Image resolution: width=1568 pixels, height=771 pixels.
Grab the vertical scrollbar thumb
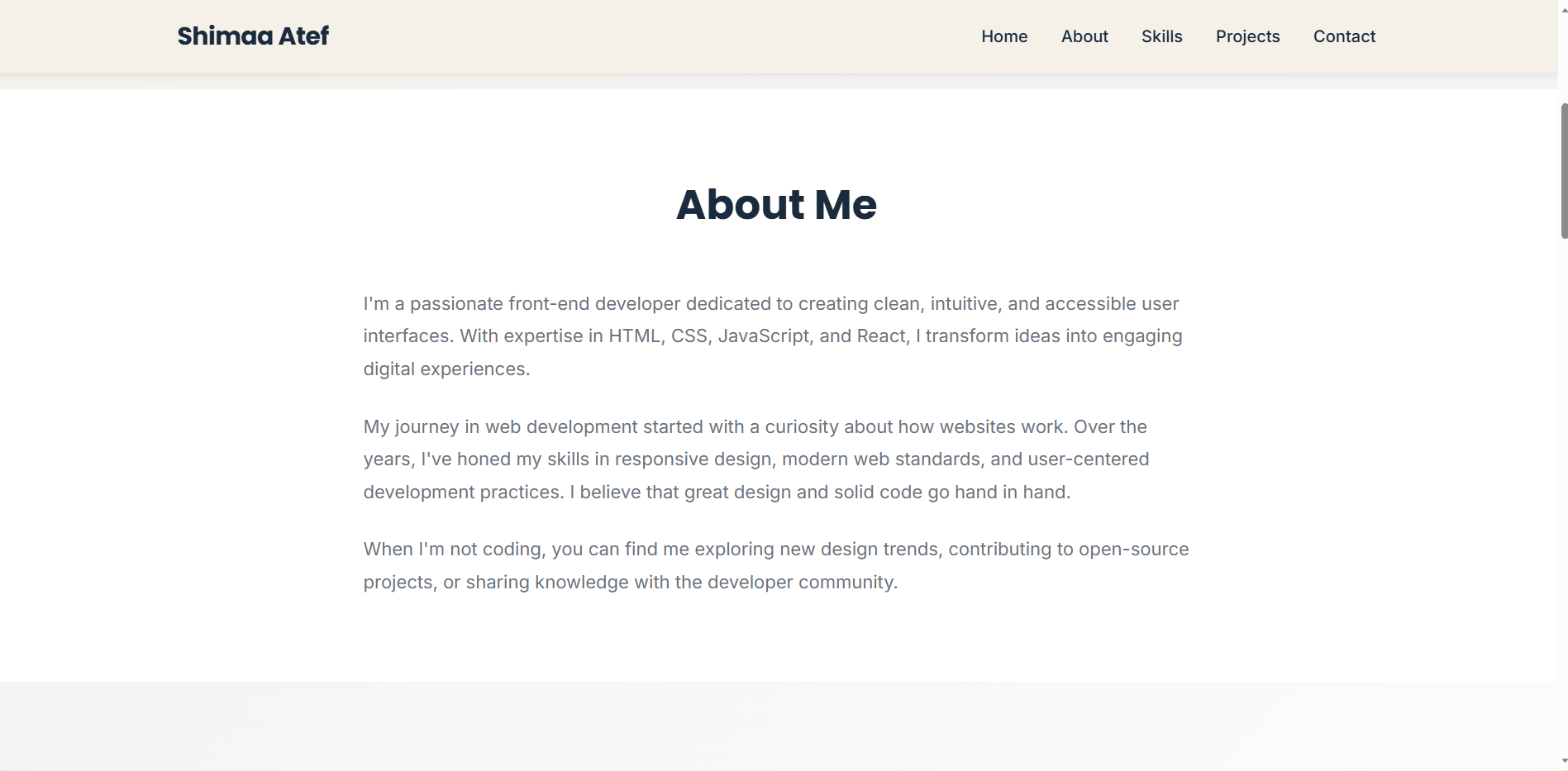click(x=1563, y=170)
